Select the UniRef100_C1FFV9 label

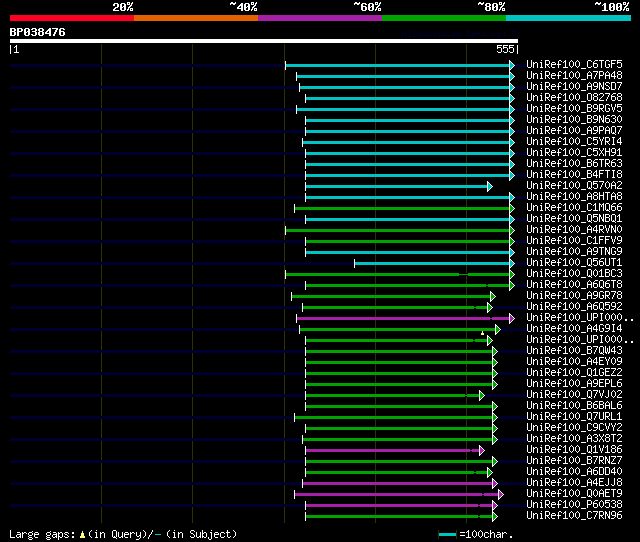(x=574, y=241)
